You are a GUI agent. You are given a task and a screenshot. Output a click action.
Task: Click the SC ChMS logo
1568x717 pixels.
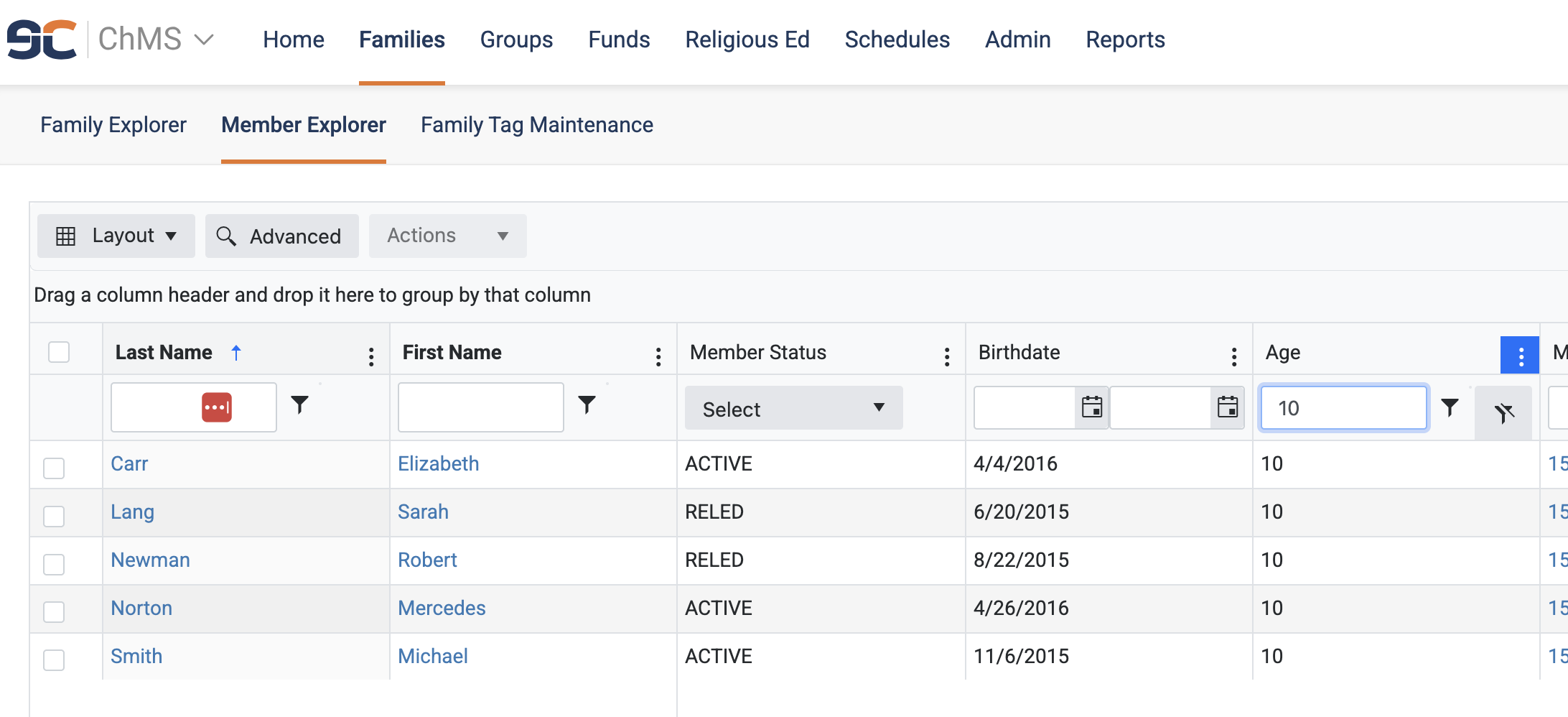pos(42,40)
